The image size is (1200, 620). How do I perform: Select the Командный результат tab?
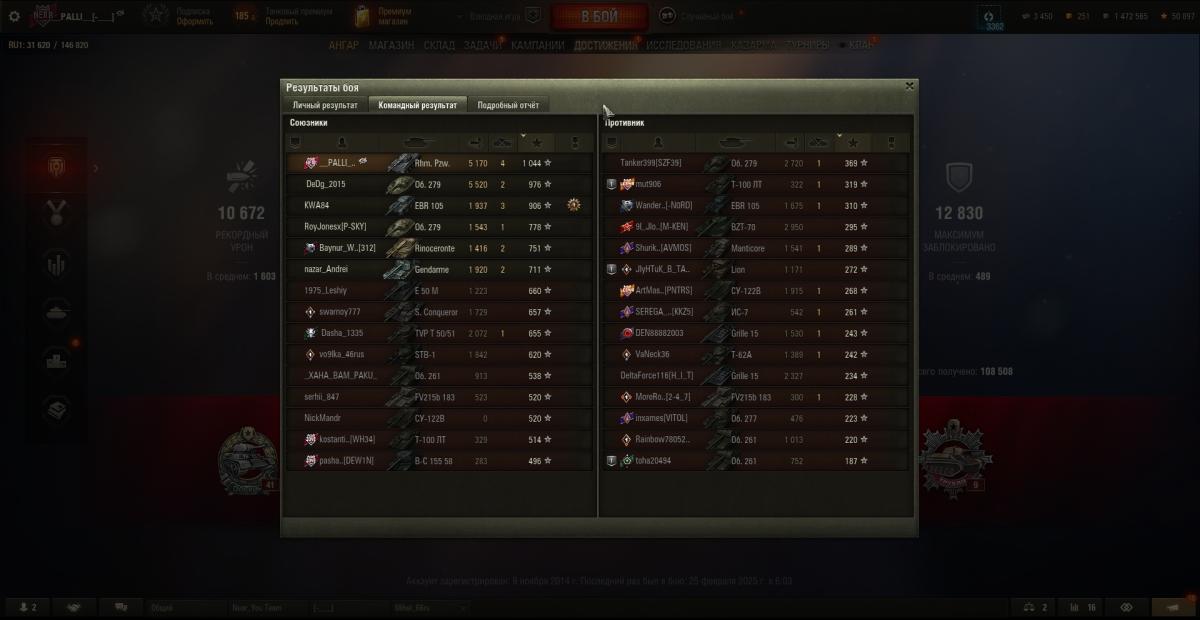point(417,104)
